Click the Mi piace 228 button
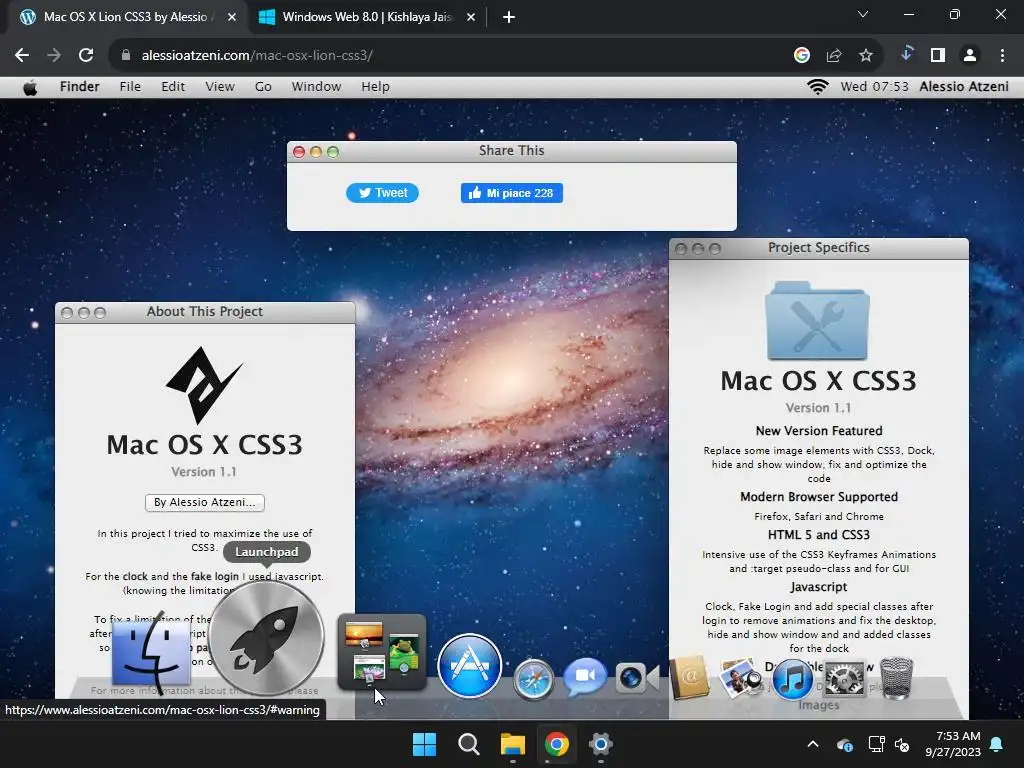This screenshot has height=768, width=1024. 511,193
